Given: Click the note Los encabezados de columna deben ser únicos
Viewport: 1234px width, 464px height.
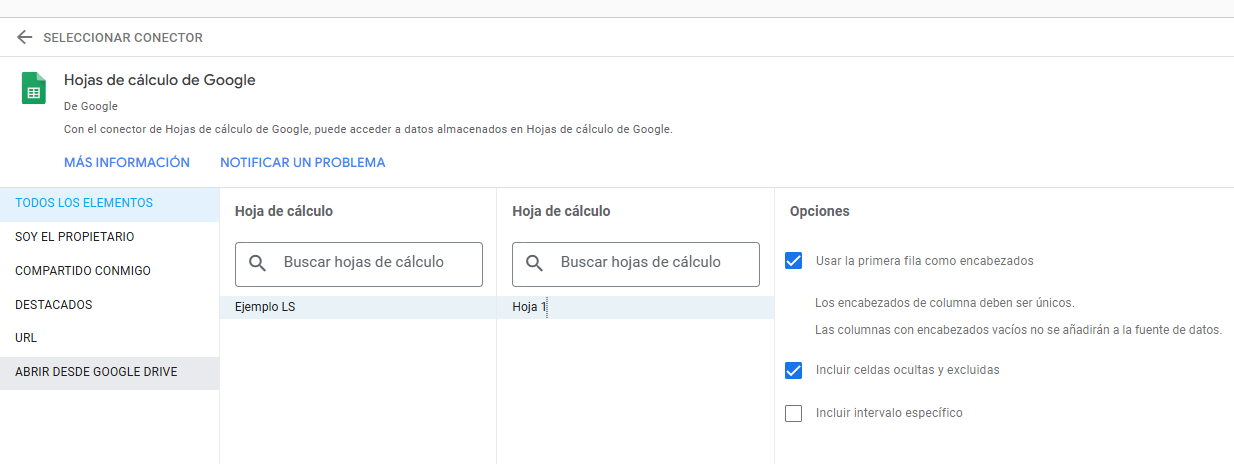Looking at the screenshot, I should (945, 303).
